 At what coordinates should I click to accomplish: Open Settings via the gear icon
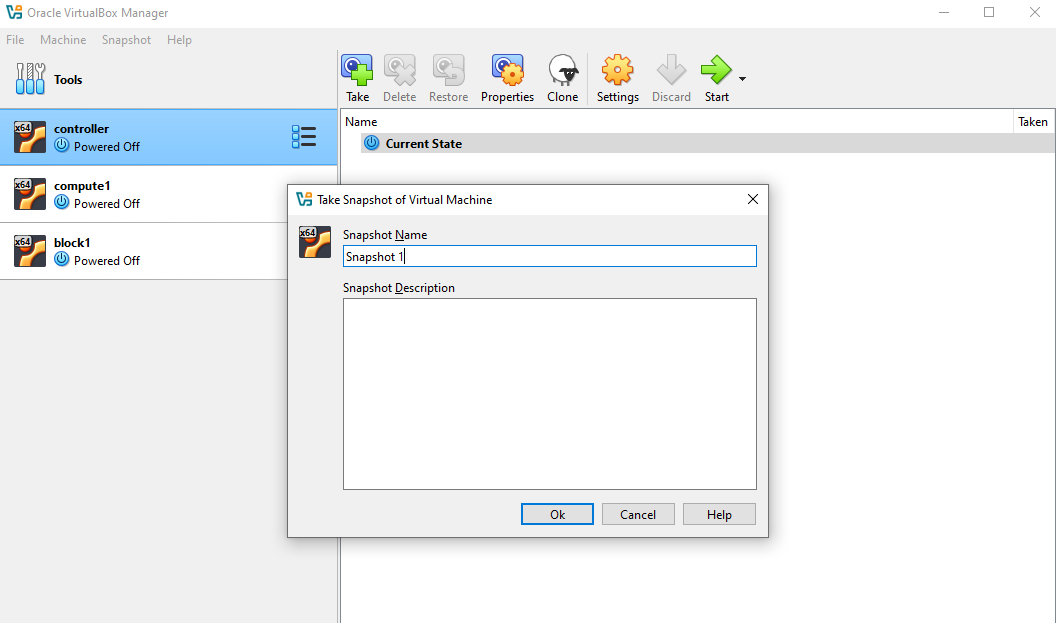617,72
